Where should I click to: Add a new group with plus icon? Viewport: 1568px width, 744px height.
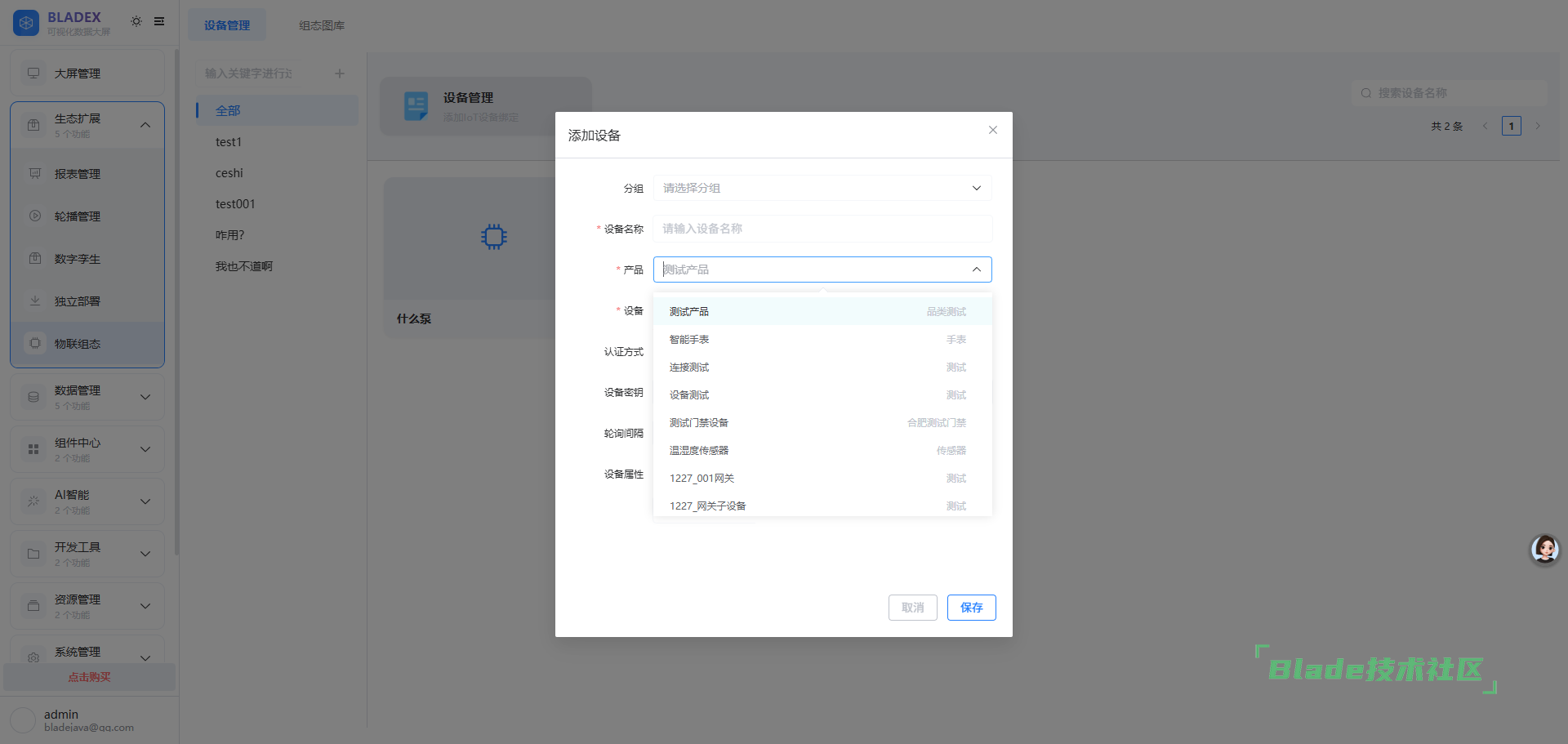[x=340, y=74]
